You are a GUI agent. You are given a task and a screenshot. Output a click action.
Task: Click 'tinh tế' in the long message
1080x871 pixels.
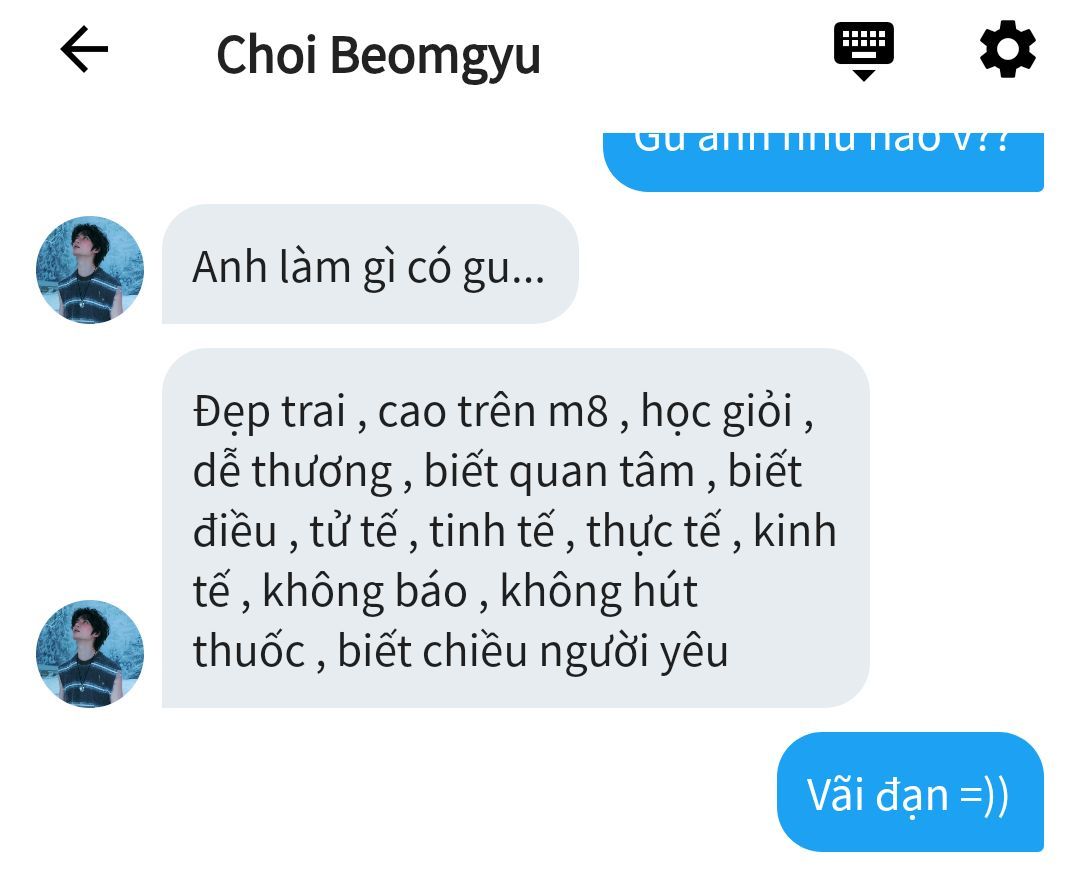(x=491, y=532)
